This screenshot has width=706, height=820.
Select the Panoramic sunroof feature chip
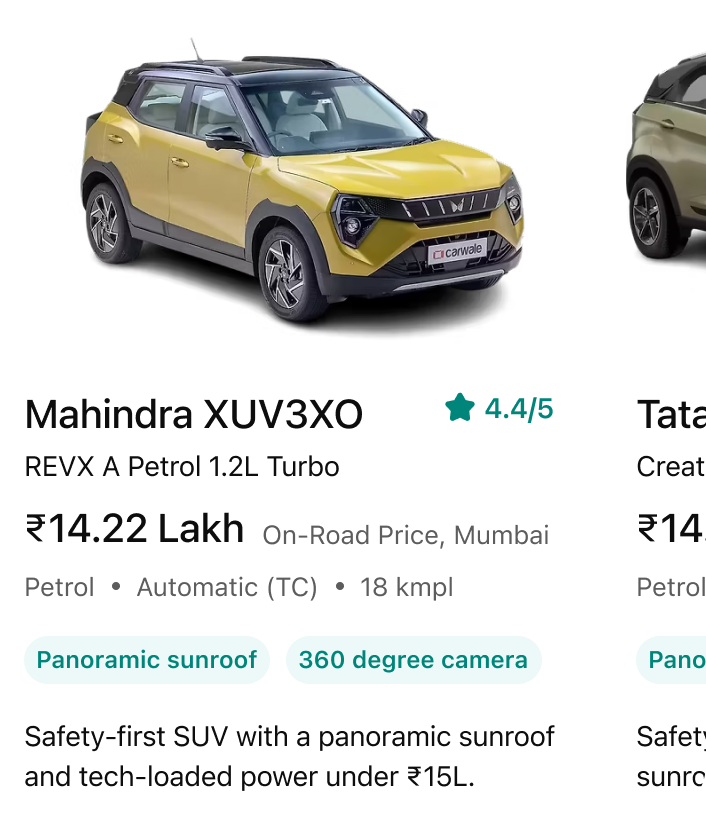pyautogui.click(x=147, y=659)
